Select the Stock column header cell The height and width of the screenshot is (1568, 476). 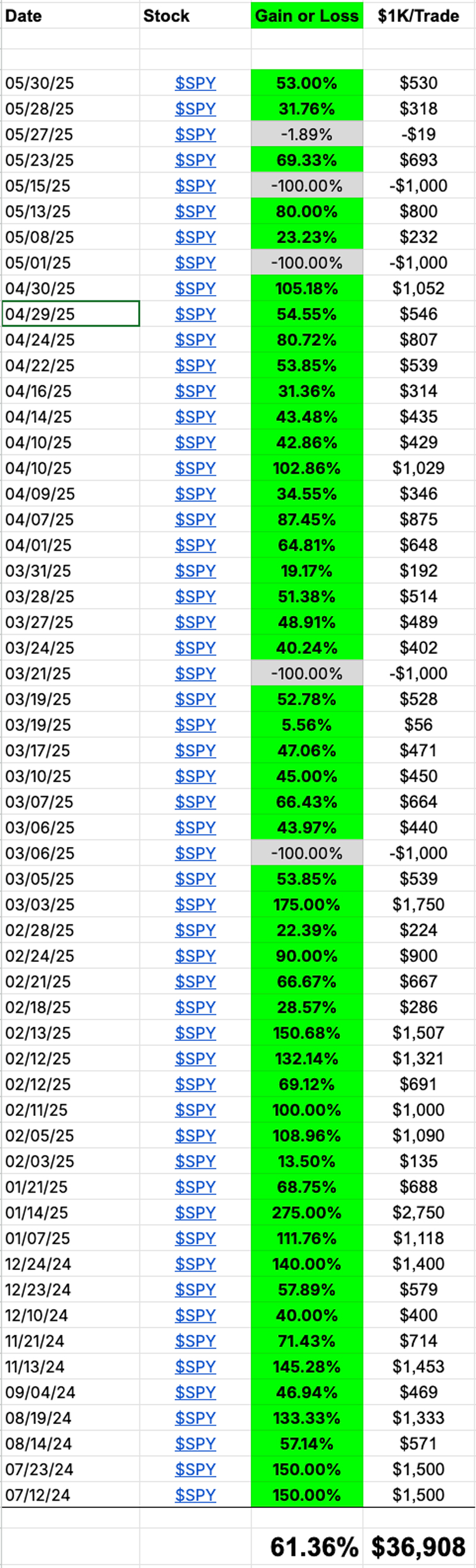tap(195, 16)
